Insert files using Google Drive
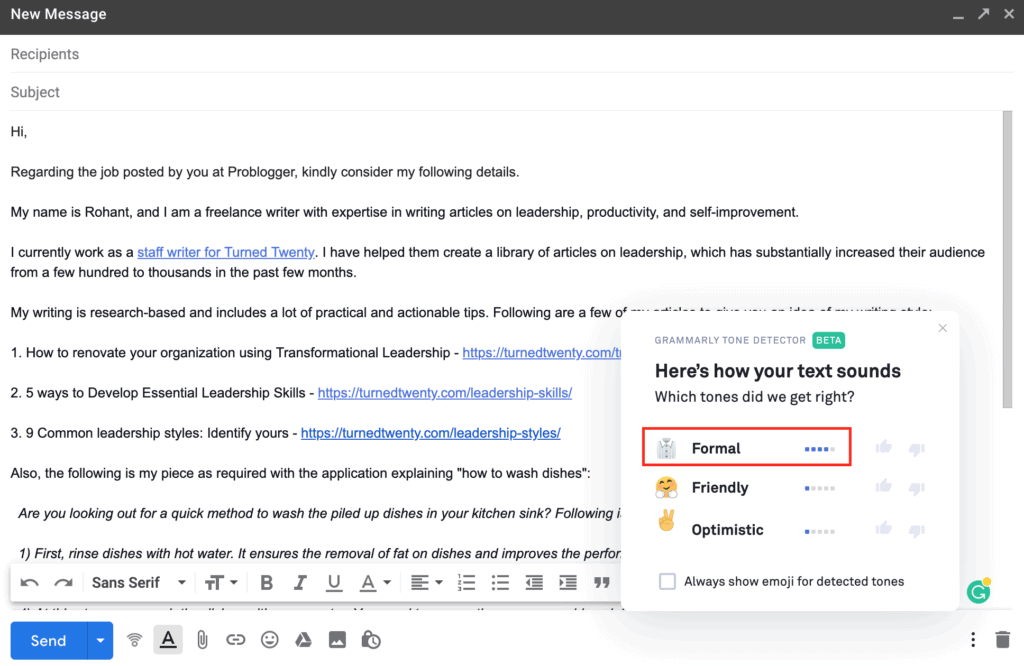The height and width of the screenshot is (666, 1024). (x=303, y=641)
